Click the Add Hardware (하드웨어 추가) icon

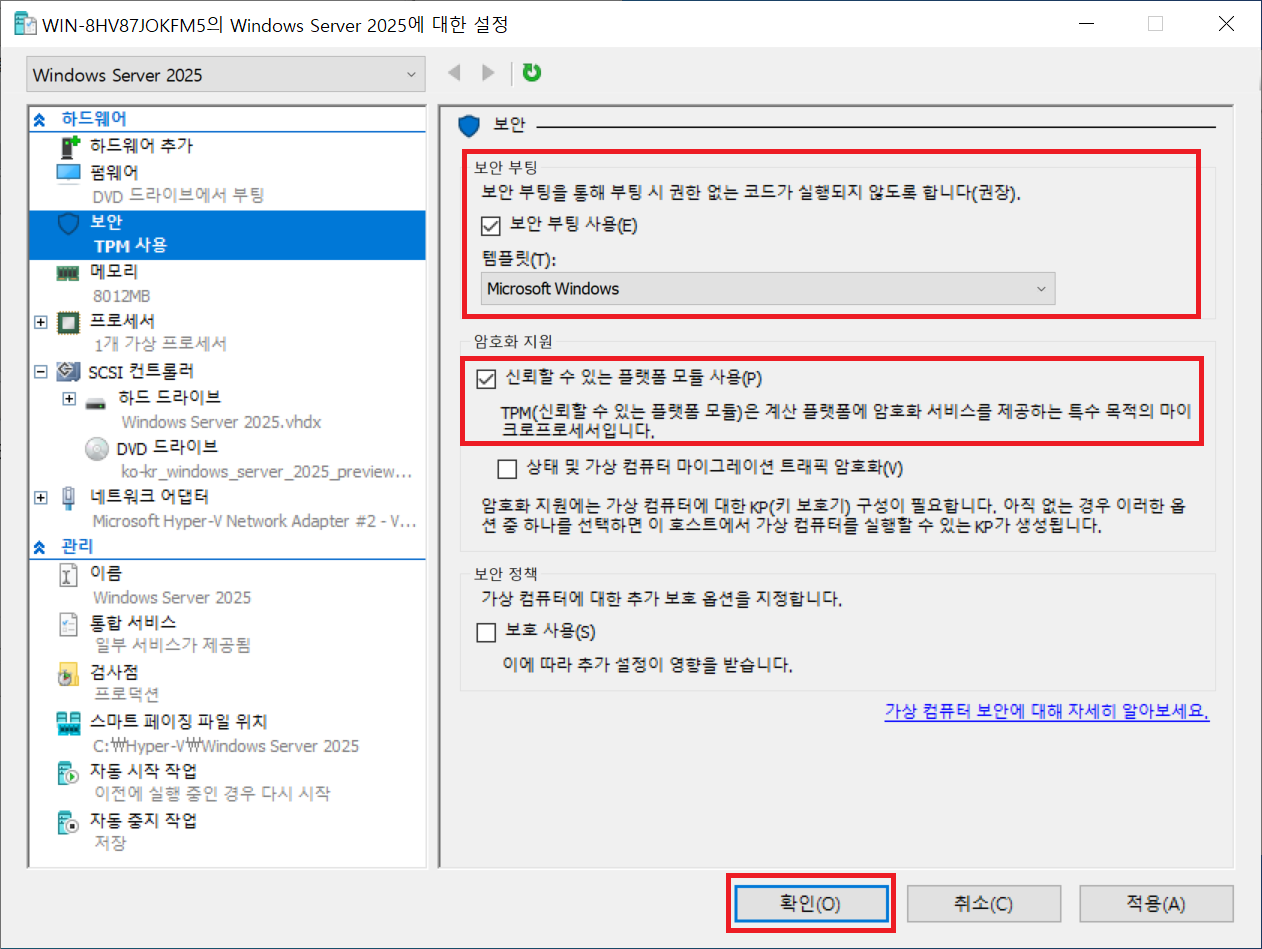(68, 147)
